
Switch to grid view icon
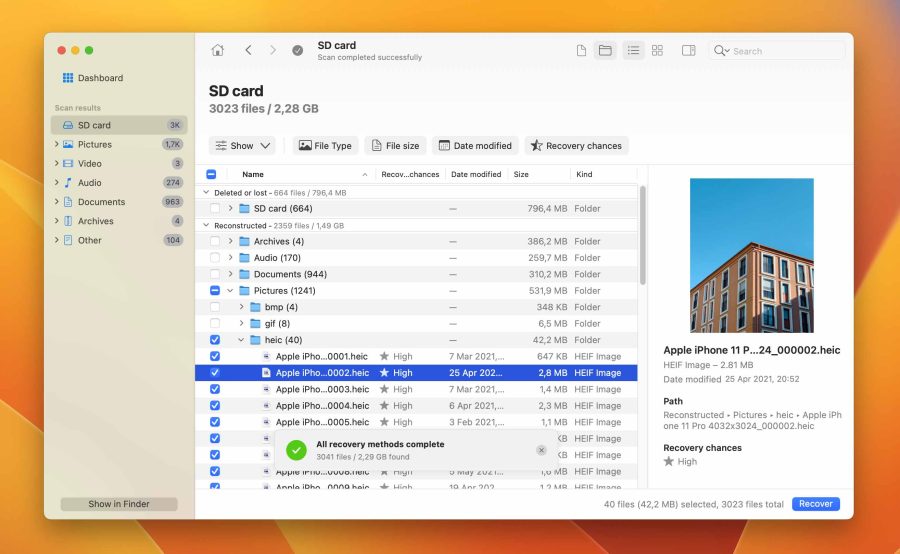point(657,51)
